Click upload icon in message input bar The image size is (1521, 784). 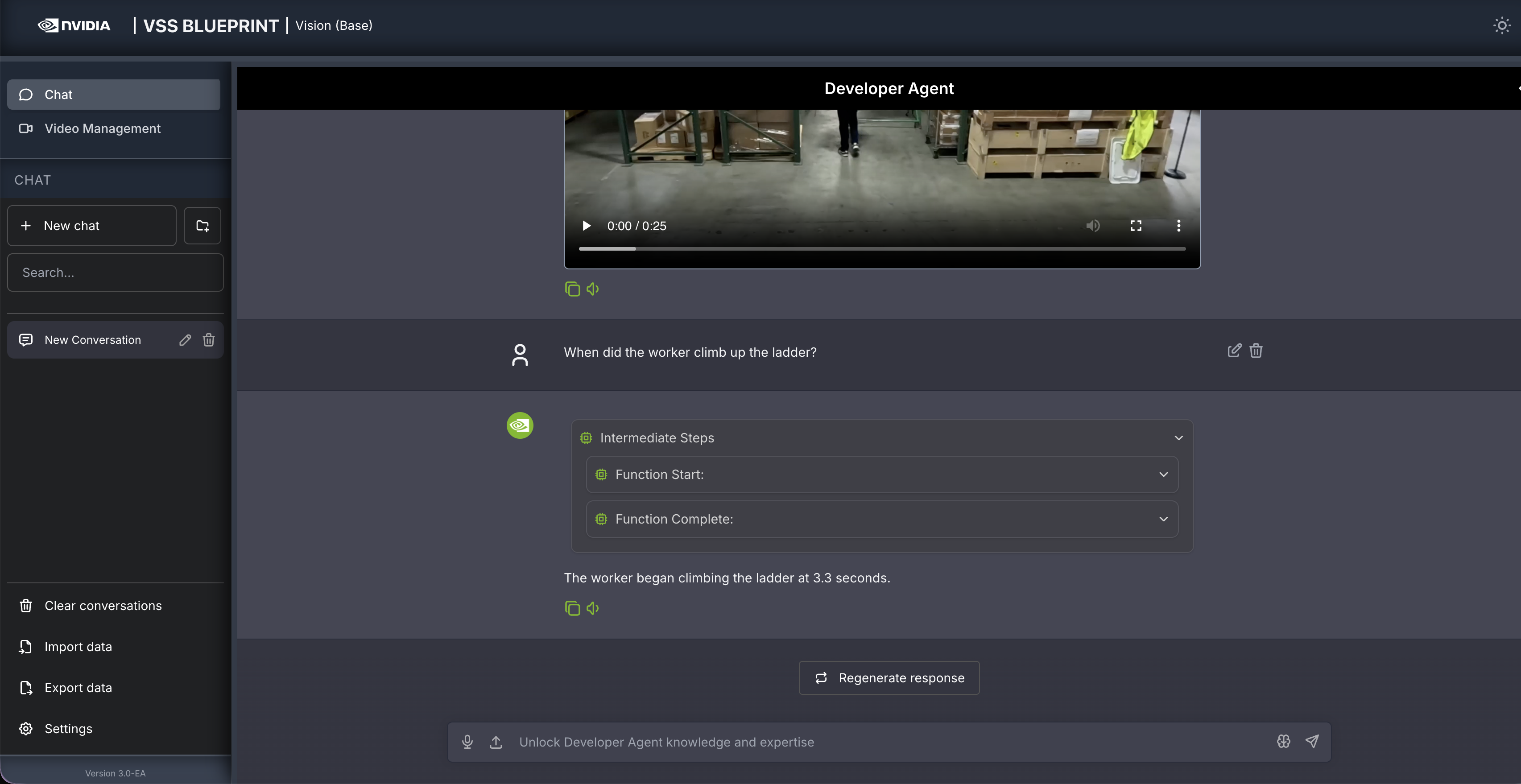pos(496,742)
